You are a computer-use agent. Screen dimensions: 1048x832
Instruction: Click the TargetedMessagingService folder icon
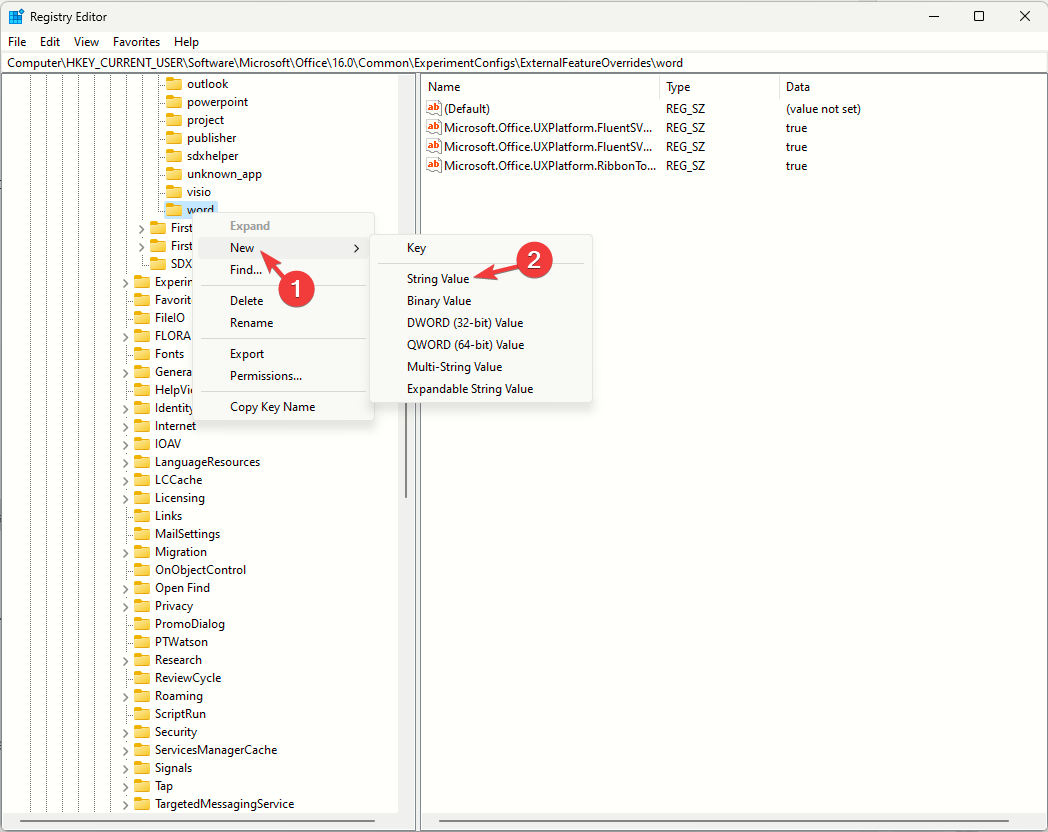(x=142, y=804)
